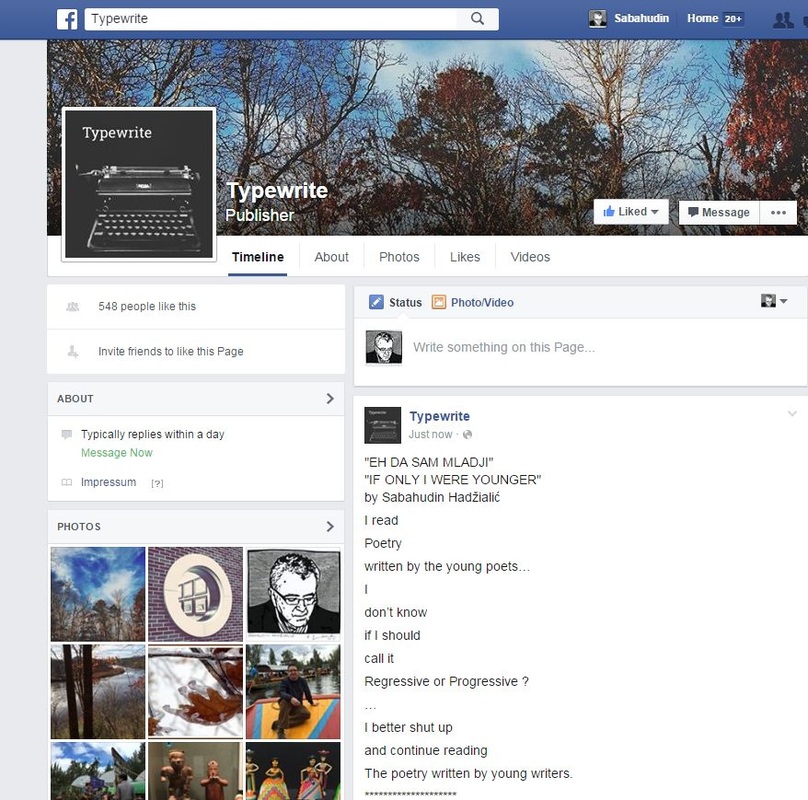Open the colorful dolls photo thumbnail
The width and height of the screenshot is (808, 800).
pyautogui.click(x=293, y=771)
